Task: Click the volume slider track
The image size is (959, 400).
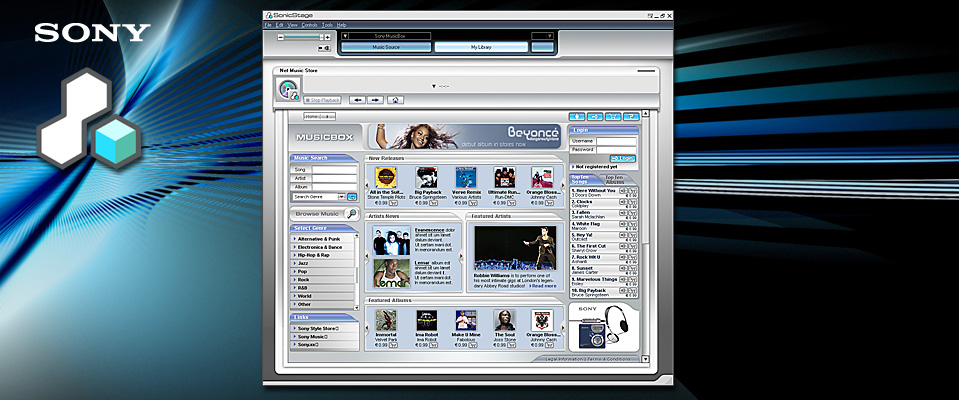Action: coord(303,37)
